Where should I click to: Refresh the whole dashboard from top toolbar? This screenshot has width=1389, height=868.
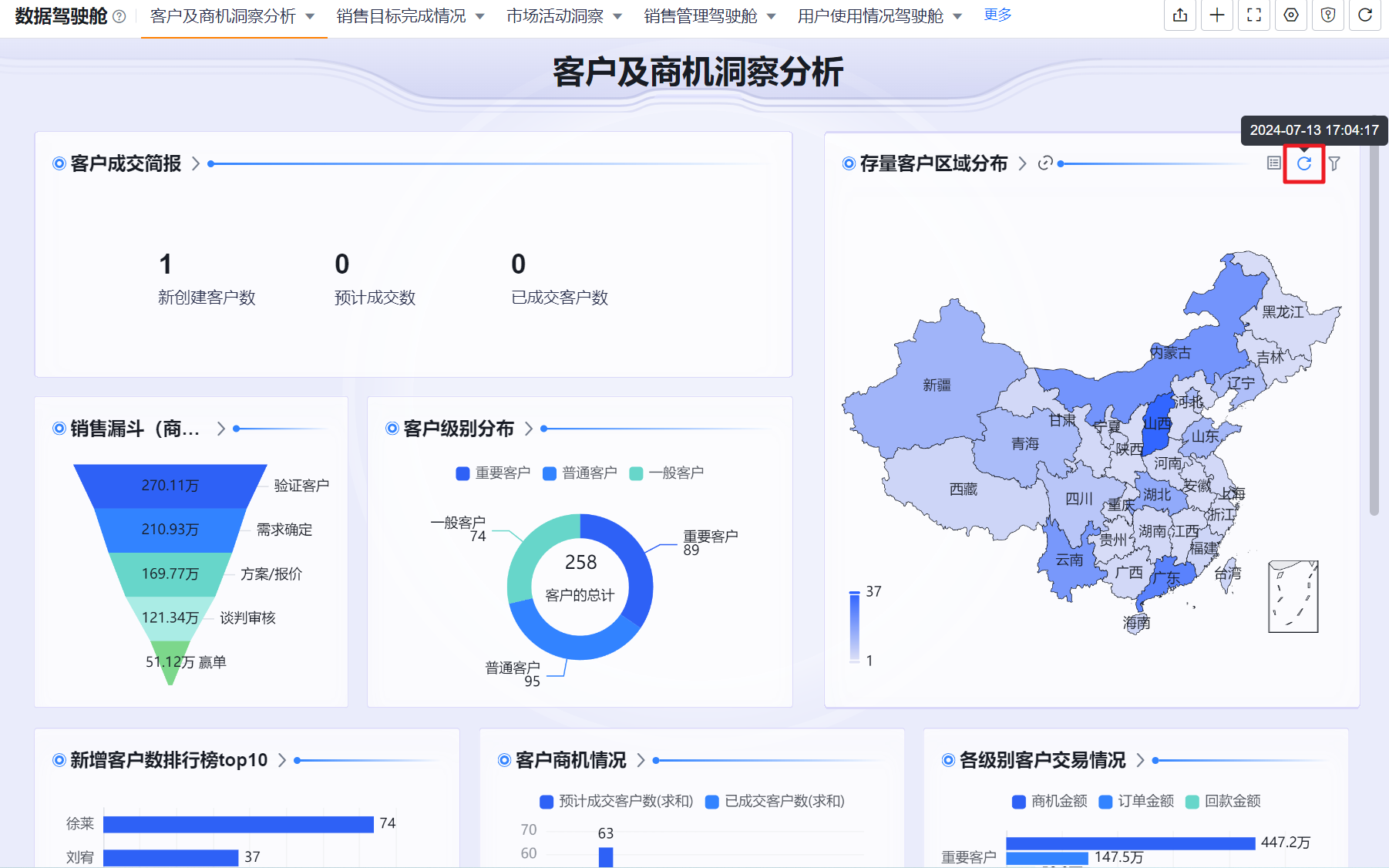[1365, 15]
